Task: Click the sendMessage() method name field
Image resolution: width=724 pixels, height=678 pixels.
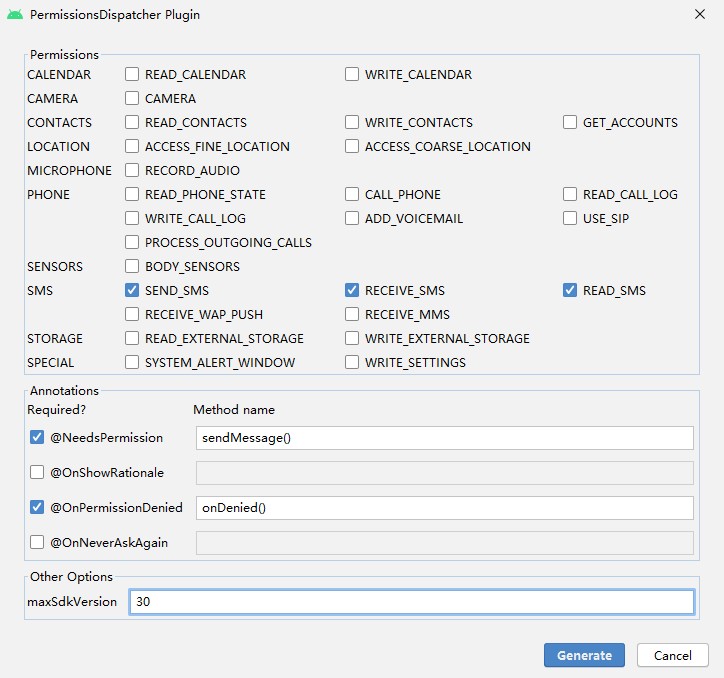Action: point(444,438)
